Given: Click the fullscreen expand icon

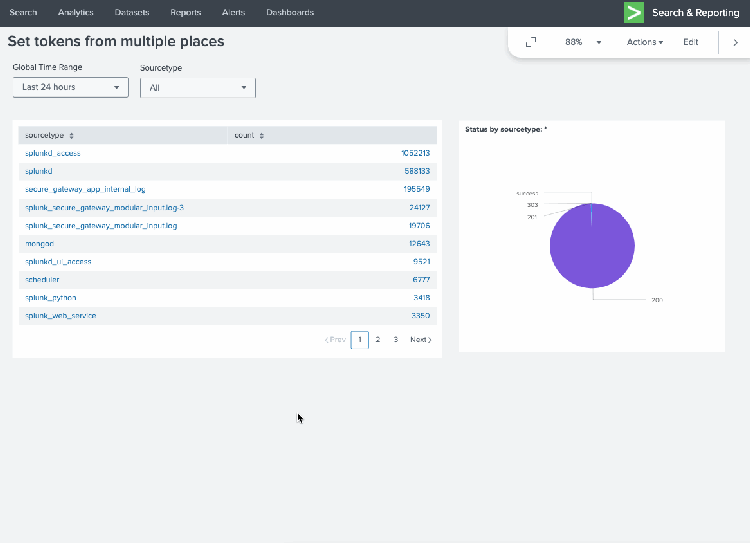Looking at the screenshot, I should pos(531,42).
